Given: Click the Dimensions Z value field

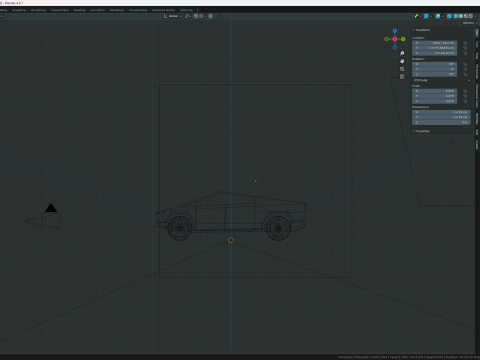Looking at the screenshot, I should tap(442, 122).
